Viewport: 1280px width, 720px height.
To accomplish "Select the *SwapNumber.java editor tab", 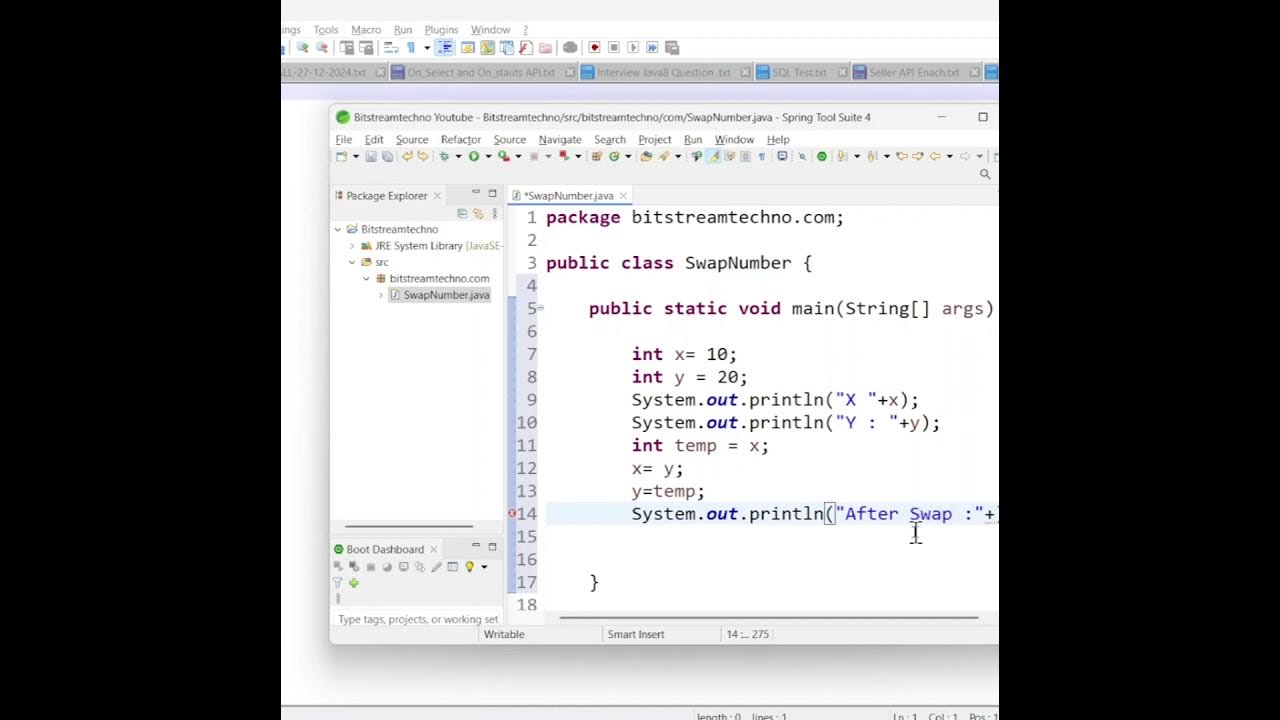I will [x=568, y=196].
